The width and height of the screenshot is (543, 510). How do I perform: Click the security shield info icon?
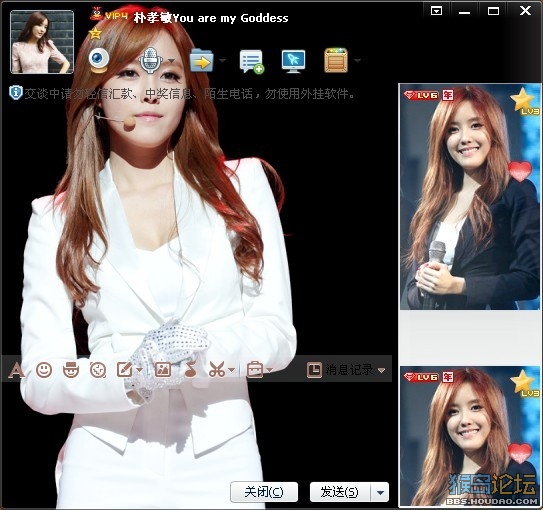tap(16, 93)
